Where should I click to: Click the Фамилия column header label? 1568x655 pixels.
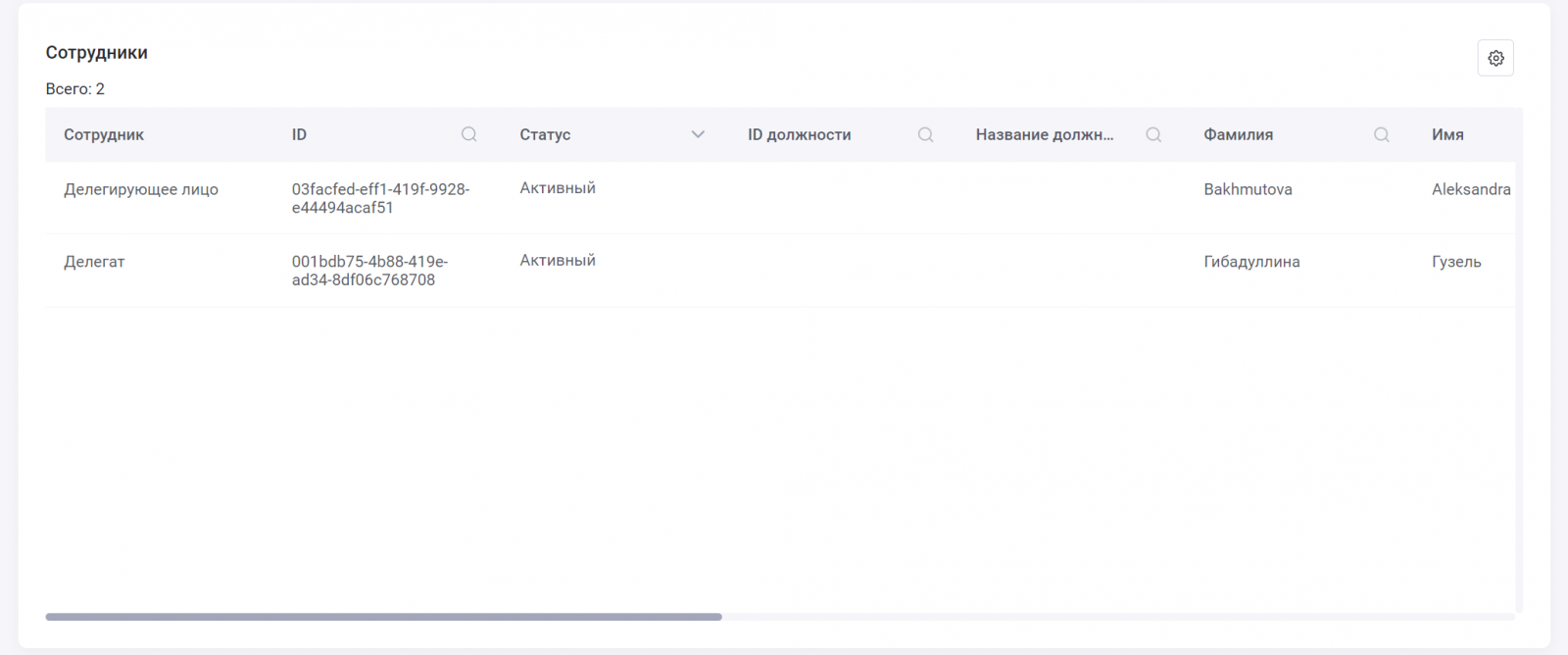coord(1238,134)
